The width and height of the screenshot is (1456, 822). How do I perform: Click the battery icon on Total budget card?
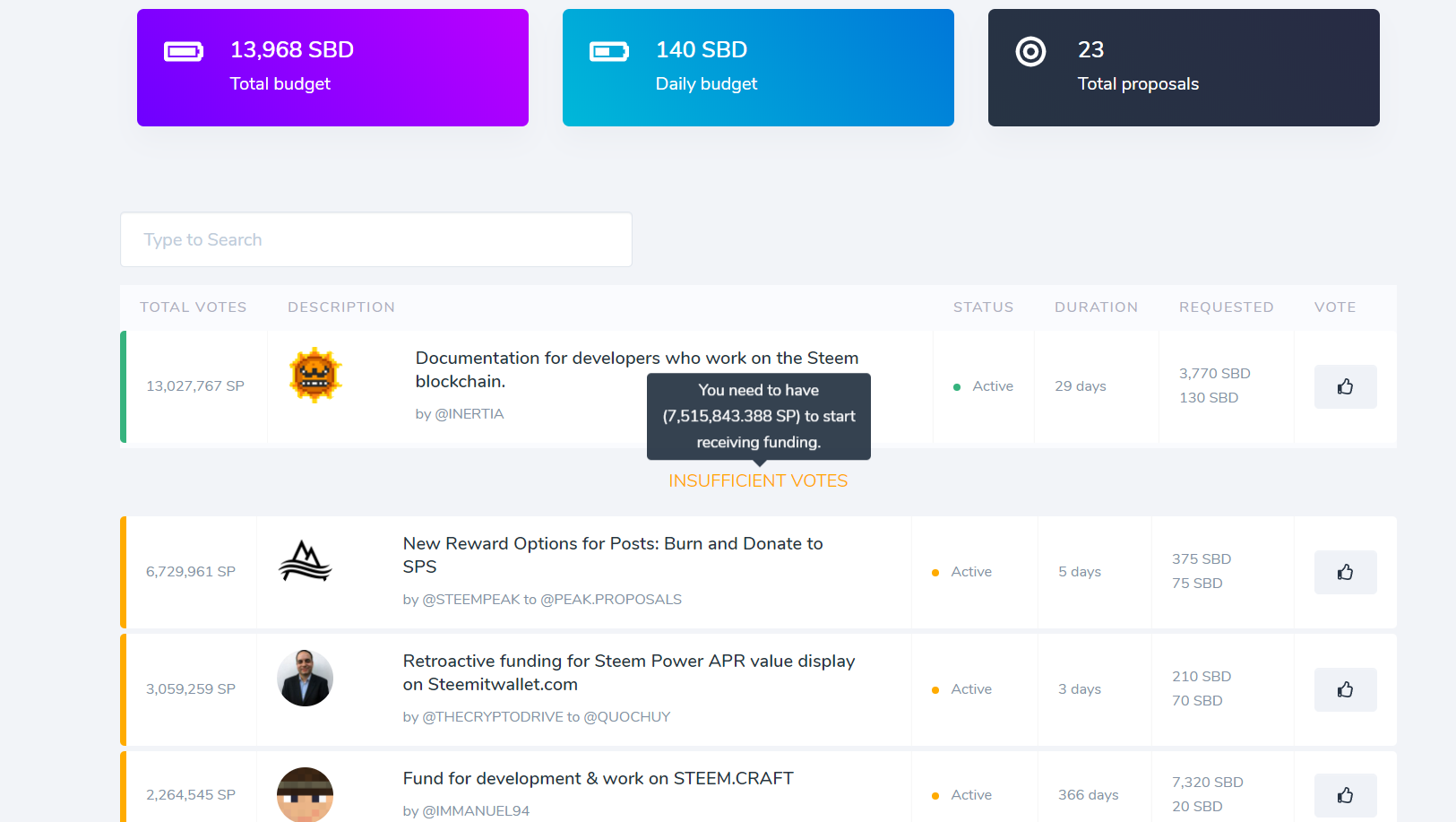pos(184,52)
